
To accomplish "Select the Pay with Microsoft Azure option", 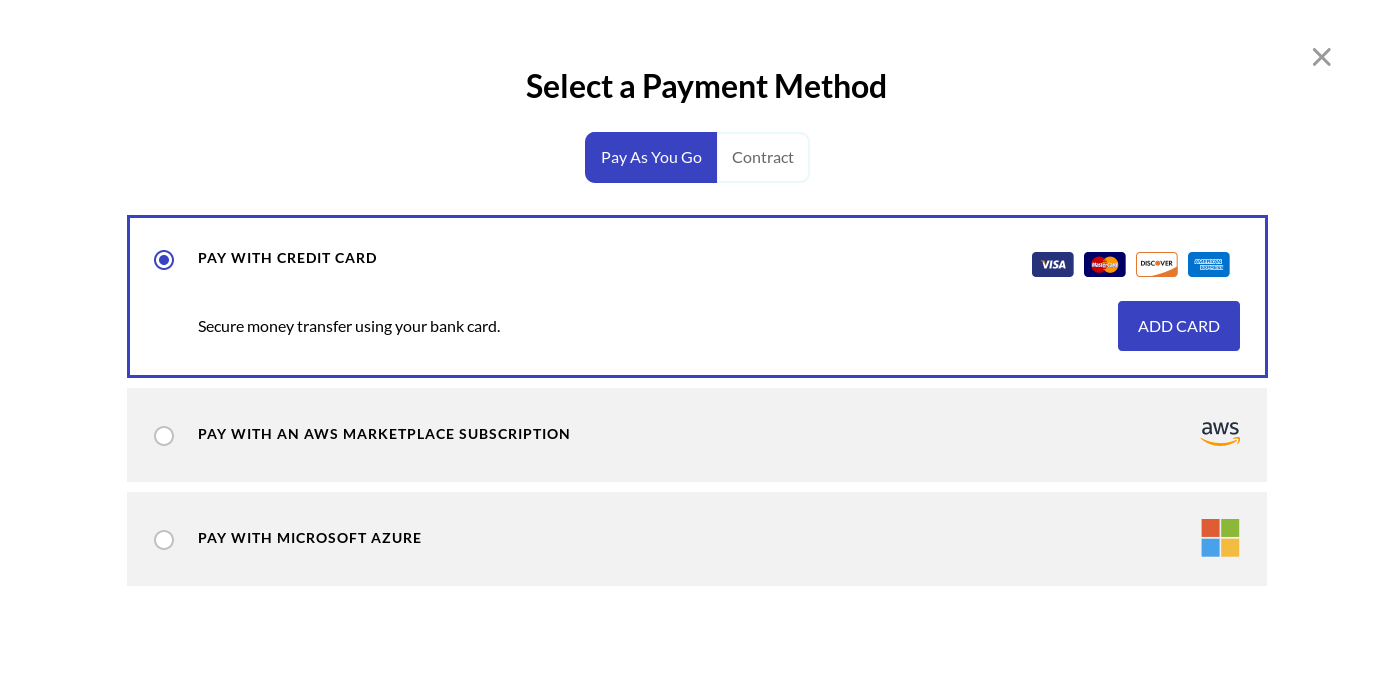I will pyautogui.click(x=164, y=540).
